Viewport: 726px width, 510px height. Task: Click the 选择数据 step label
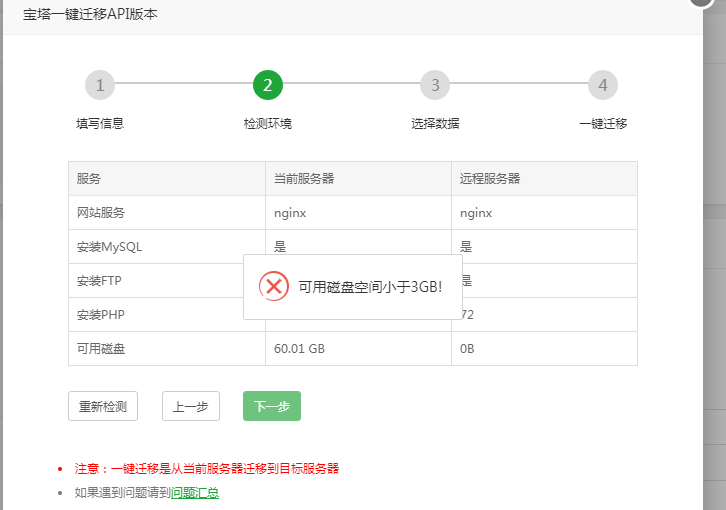click(435, 124)
